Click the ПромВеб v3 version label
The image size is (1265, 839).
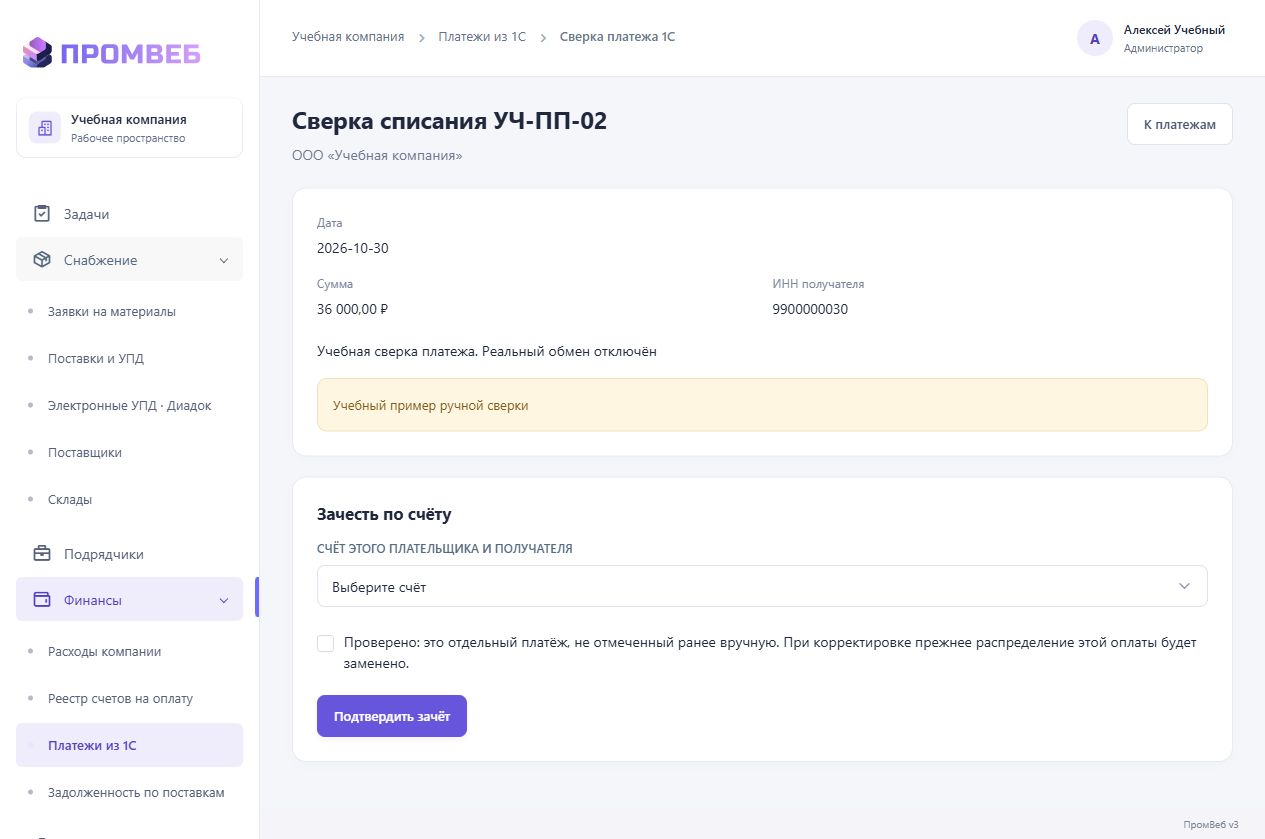(1211, 825)
